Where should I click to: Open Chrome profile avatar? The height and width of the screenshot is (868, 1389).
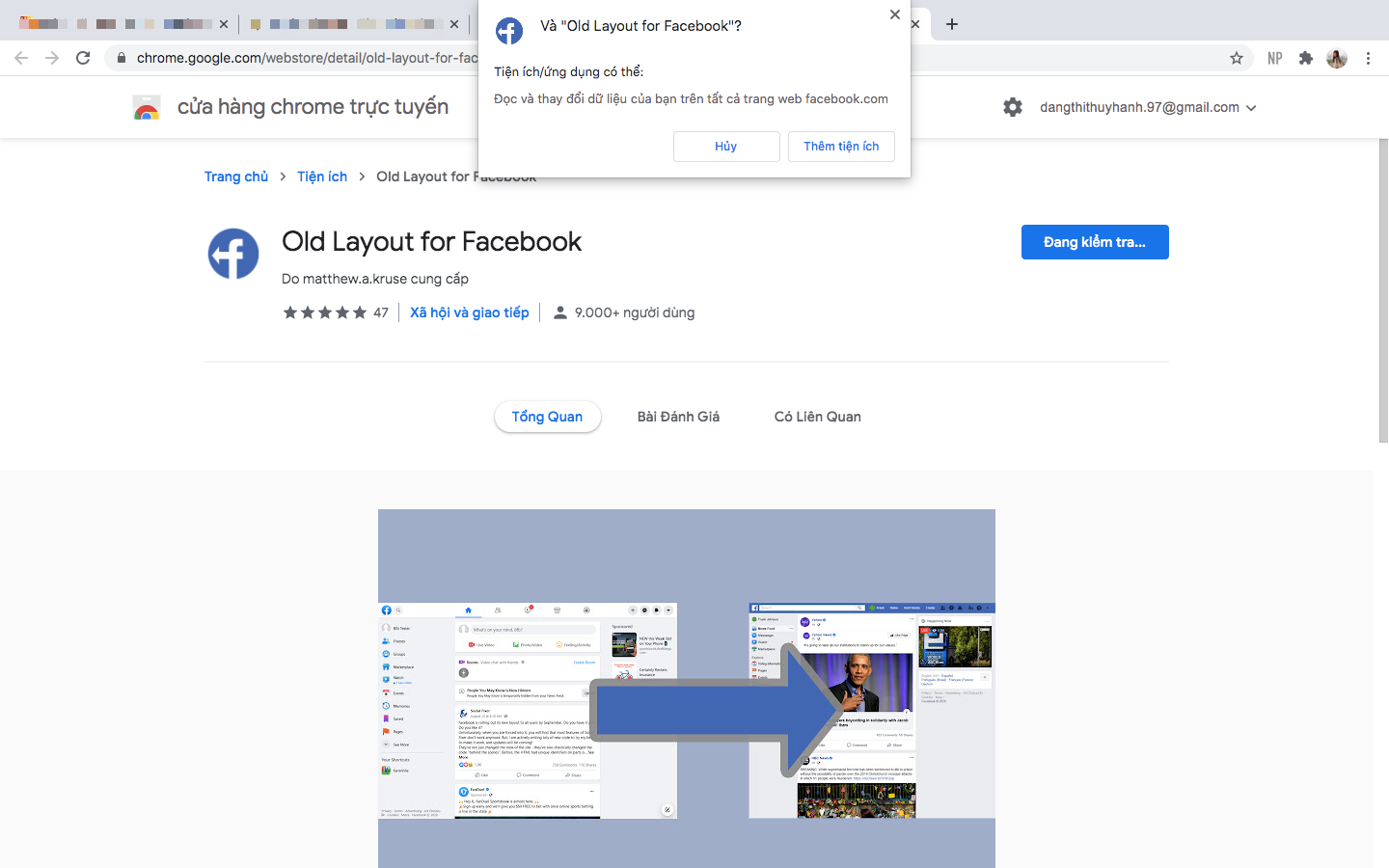(1337, 58)
